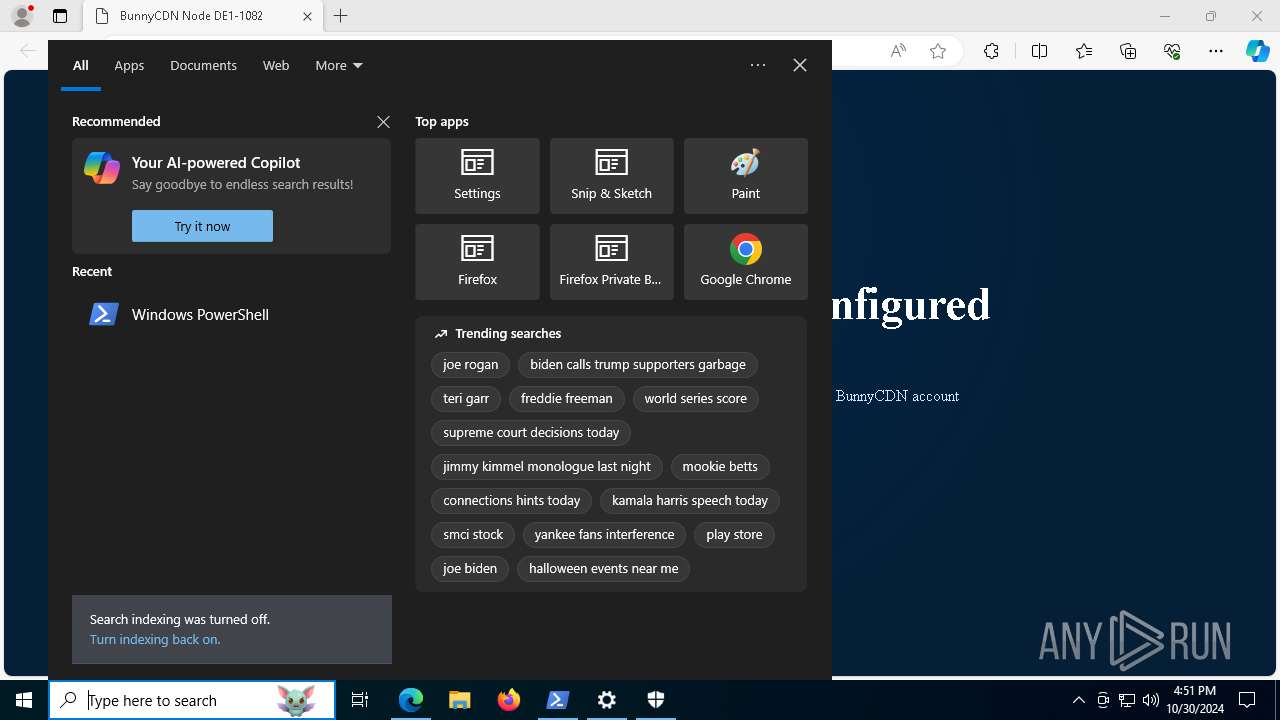Close BunnyCDN Node DE1-1082 tab
The height and width of the screenshot is (720, 1280).
(307, 16)
